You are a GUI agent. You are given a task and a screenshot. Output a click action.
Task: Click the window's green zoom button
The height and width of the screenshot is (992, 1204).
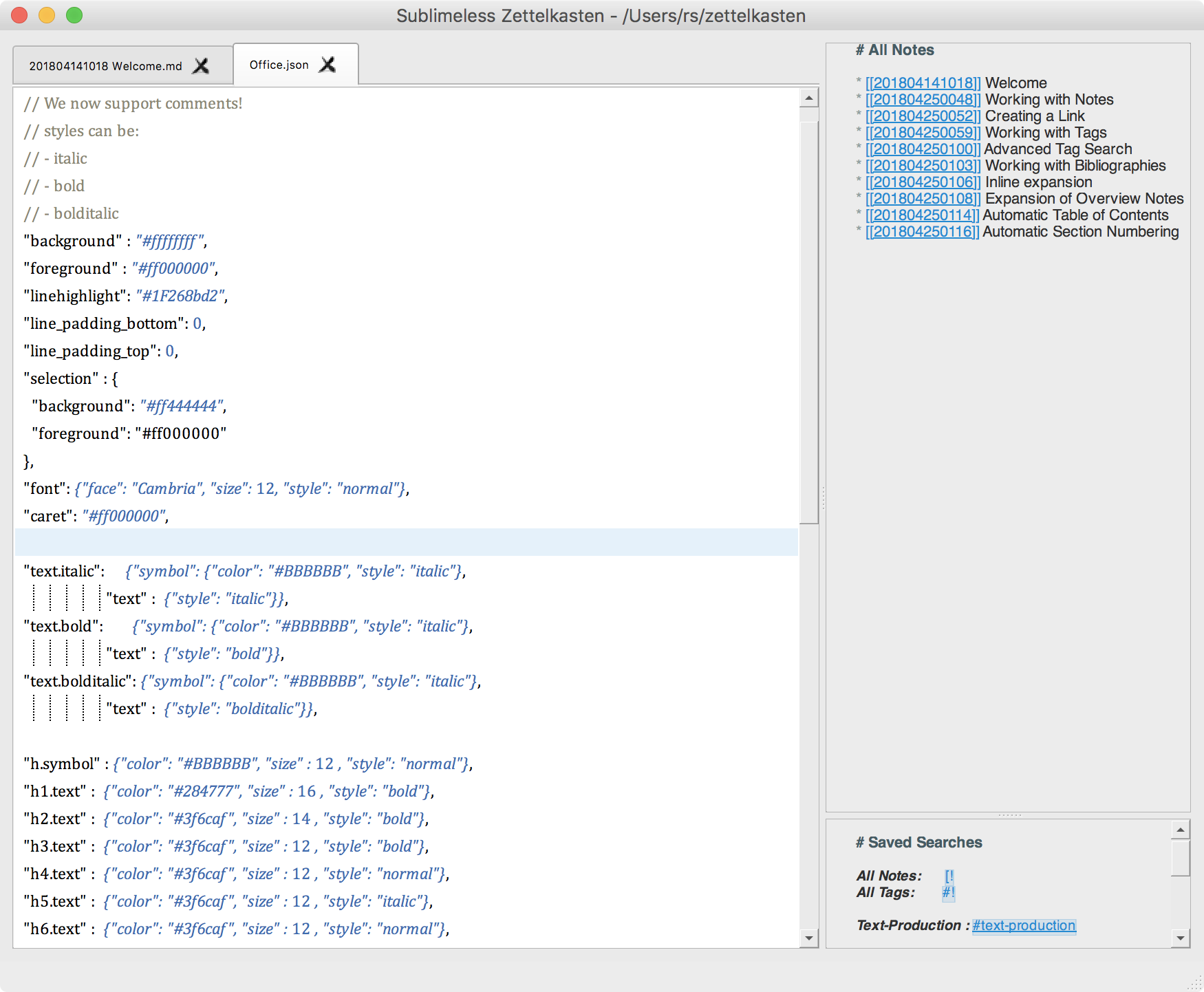pos(74,15)
